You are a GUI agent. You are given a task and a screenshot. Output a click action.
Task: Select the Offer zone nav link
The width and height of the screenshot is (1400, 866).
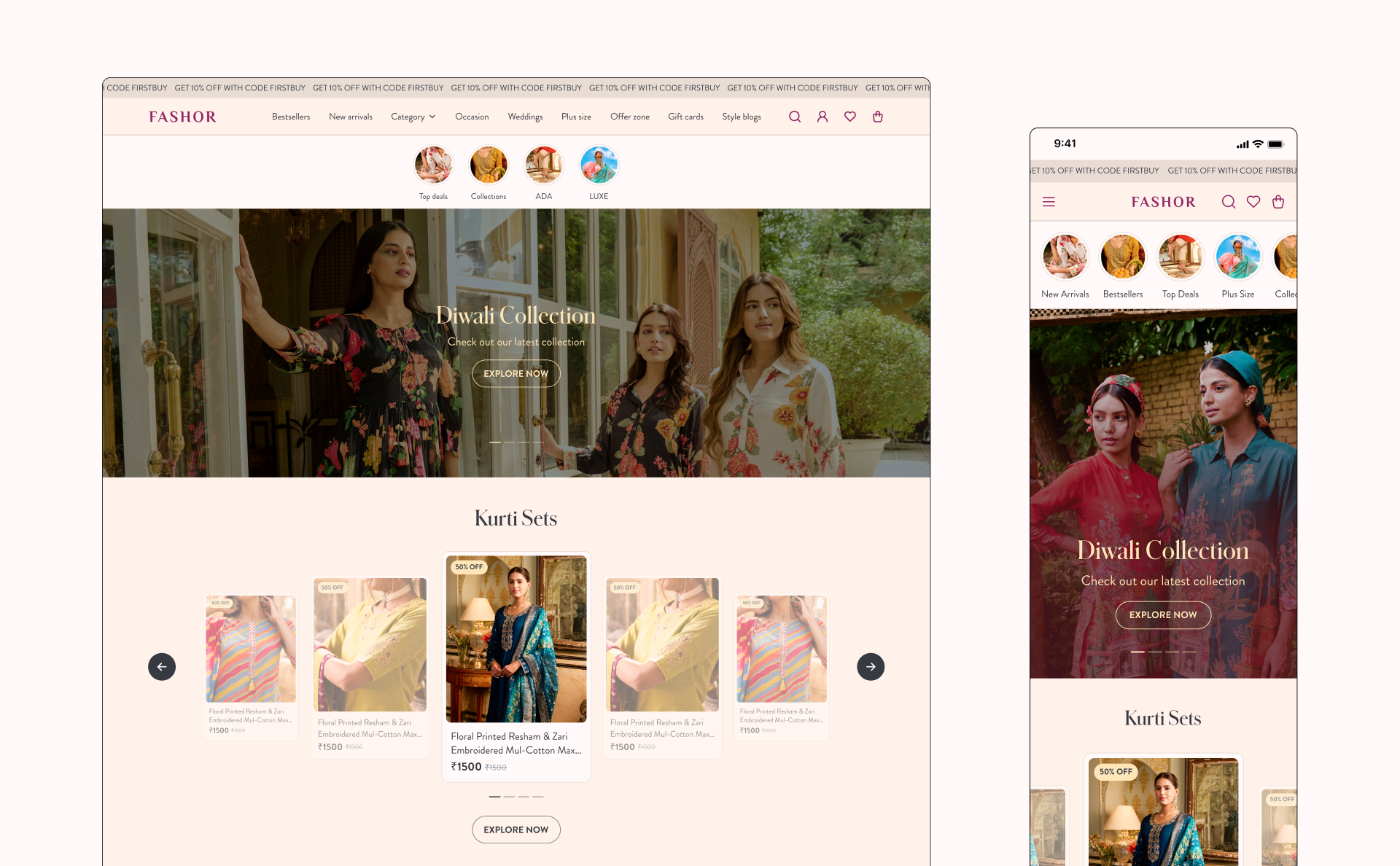(x=629, y=117)
